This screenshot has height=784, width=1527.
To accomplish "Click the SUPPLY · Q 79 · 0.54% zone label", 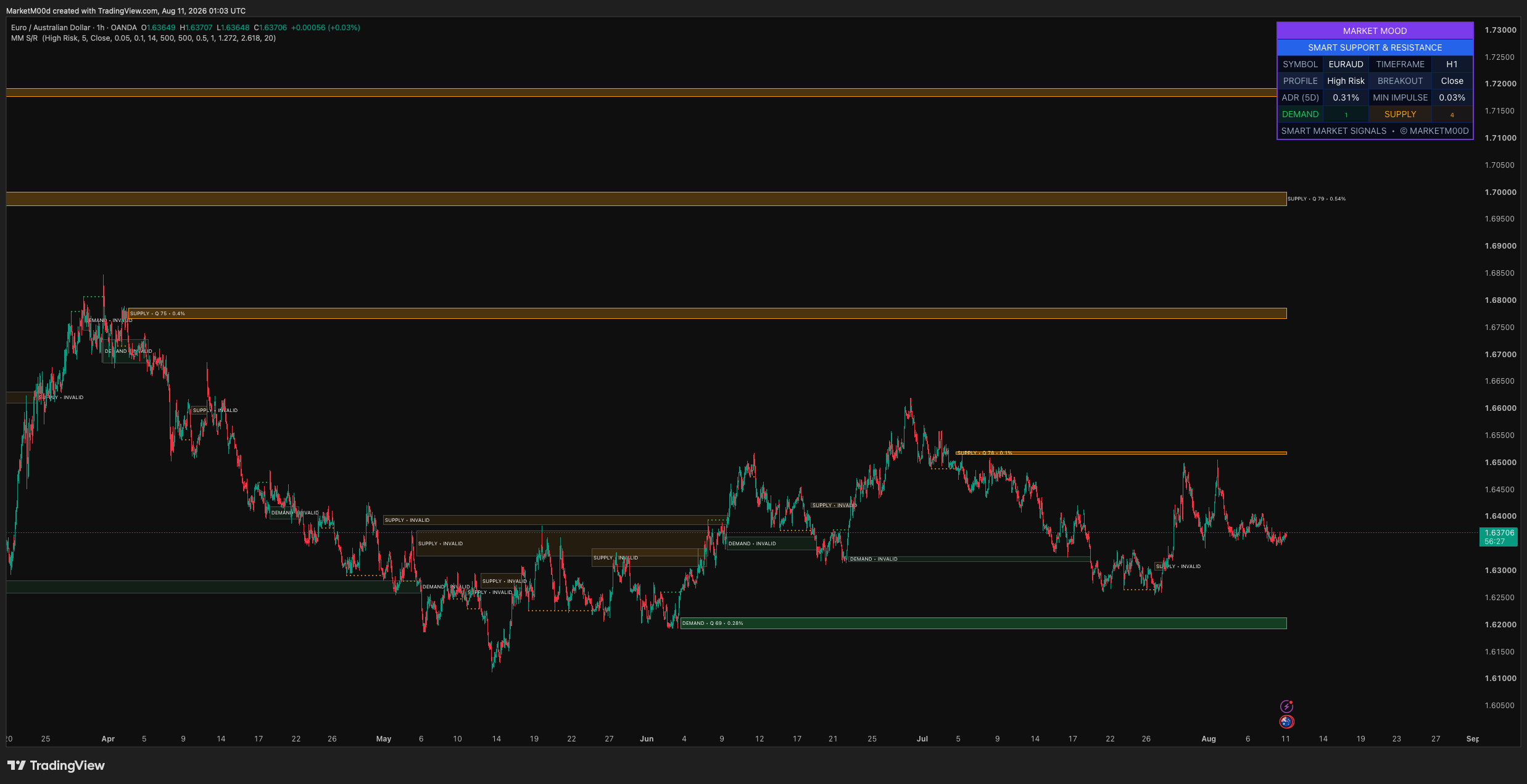I will click(1317, 199).
